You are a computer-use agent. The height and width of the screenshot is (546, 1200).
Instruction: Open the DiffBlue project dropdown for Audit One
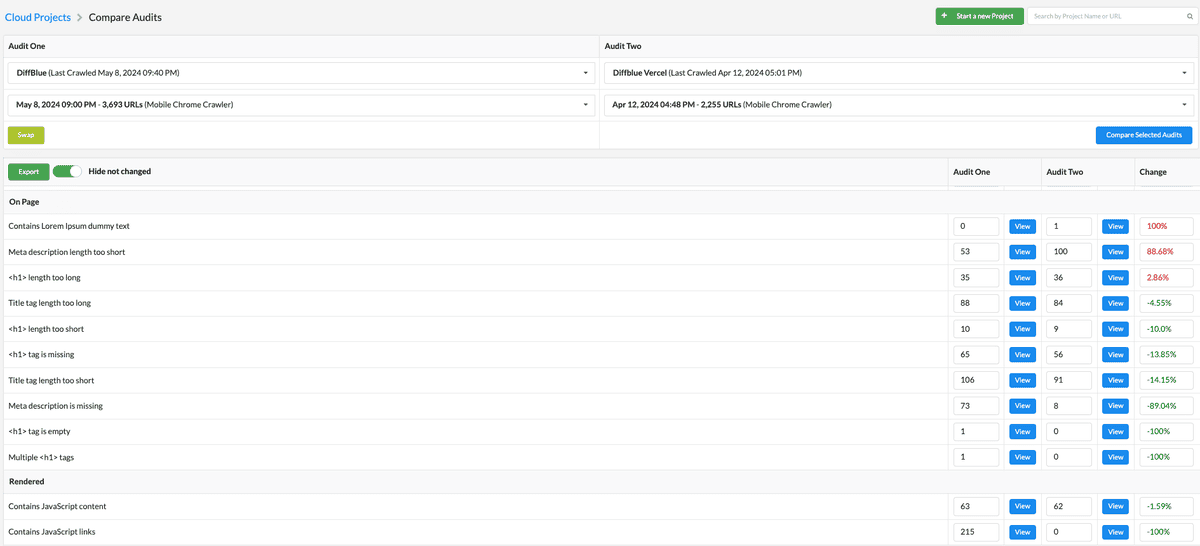pos(300,73)
